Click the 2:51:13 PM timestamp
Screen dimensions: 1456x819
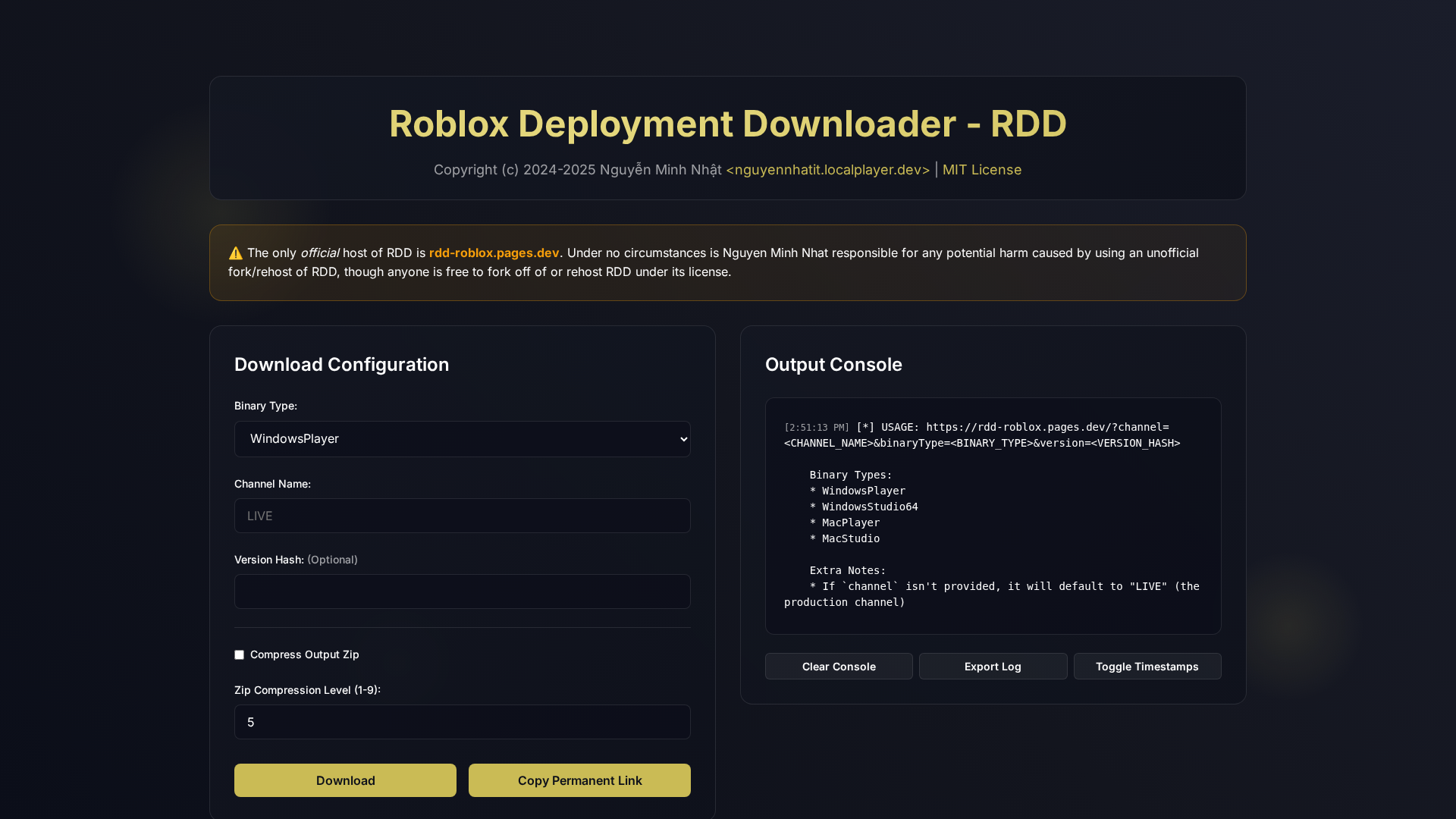pyautogui.click(x=817, y=428)
